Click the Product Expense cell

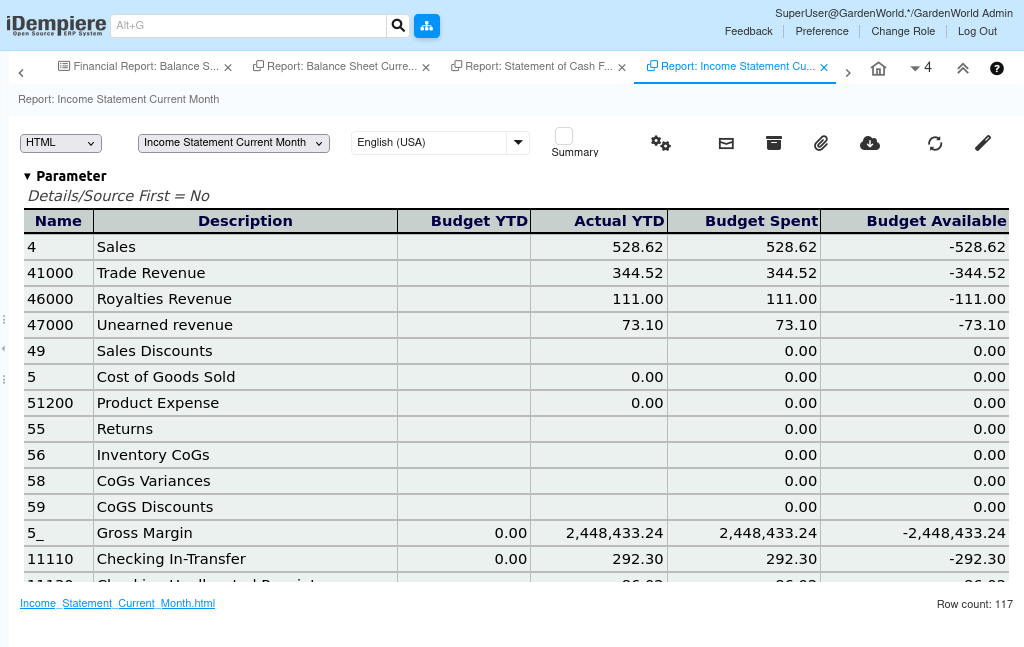click(246, 403)
